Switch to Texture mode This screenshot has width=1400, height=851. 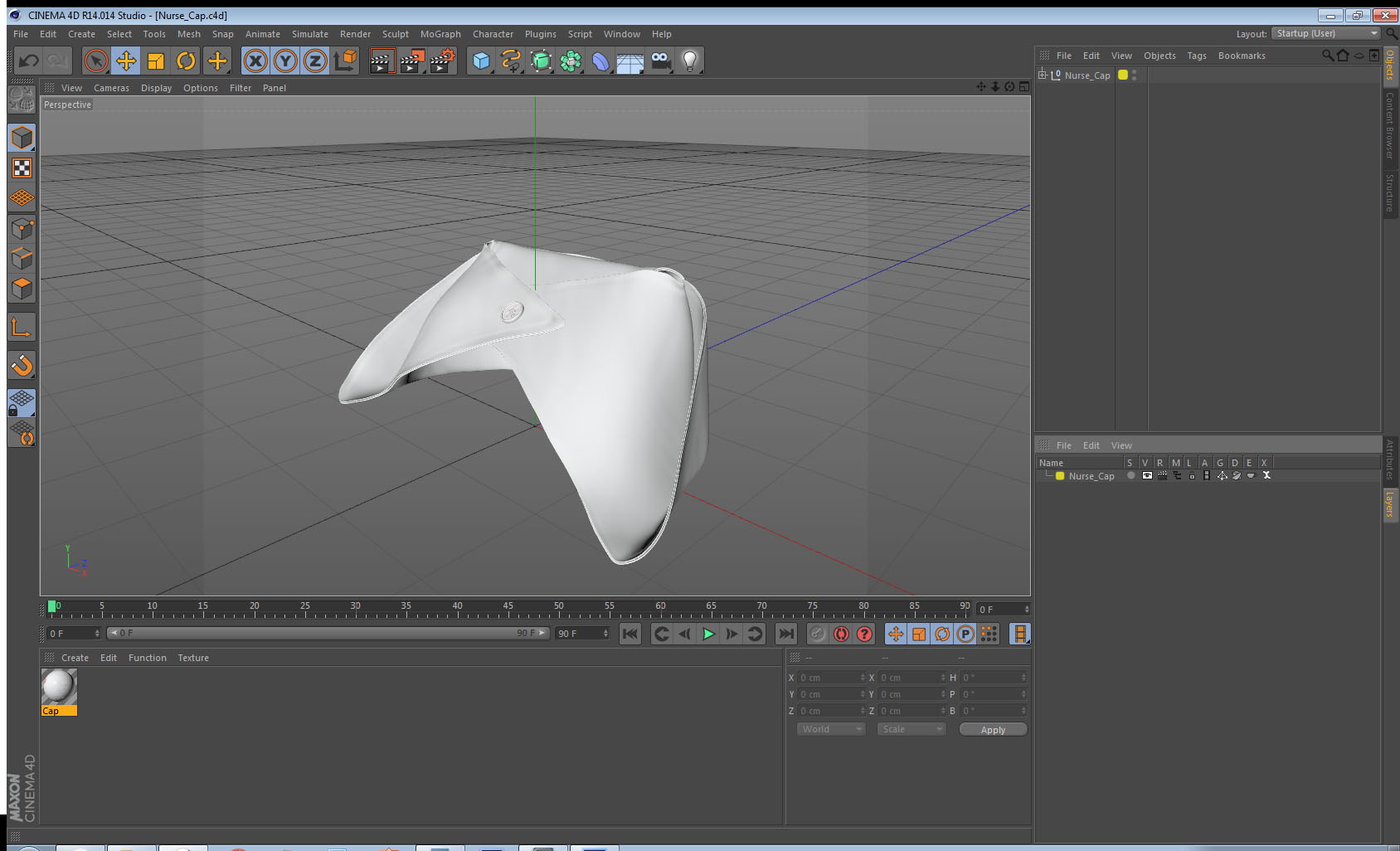[x=22, y=168]
